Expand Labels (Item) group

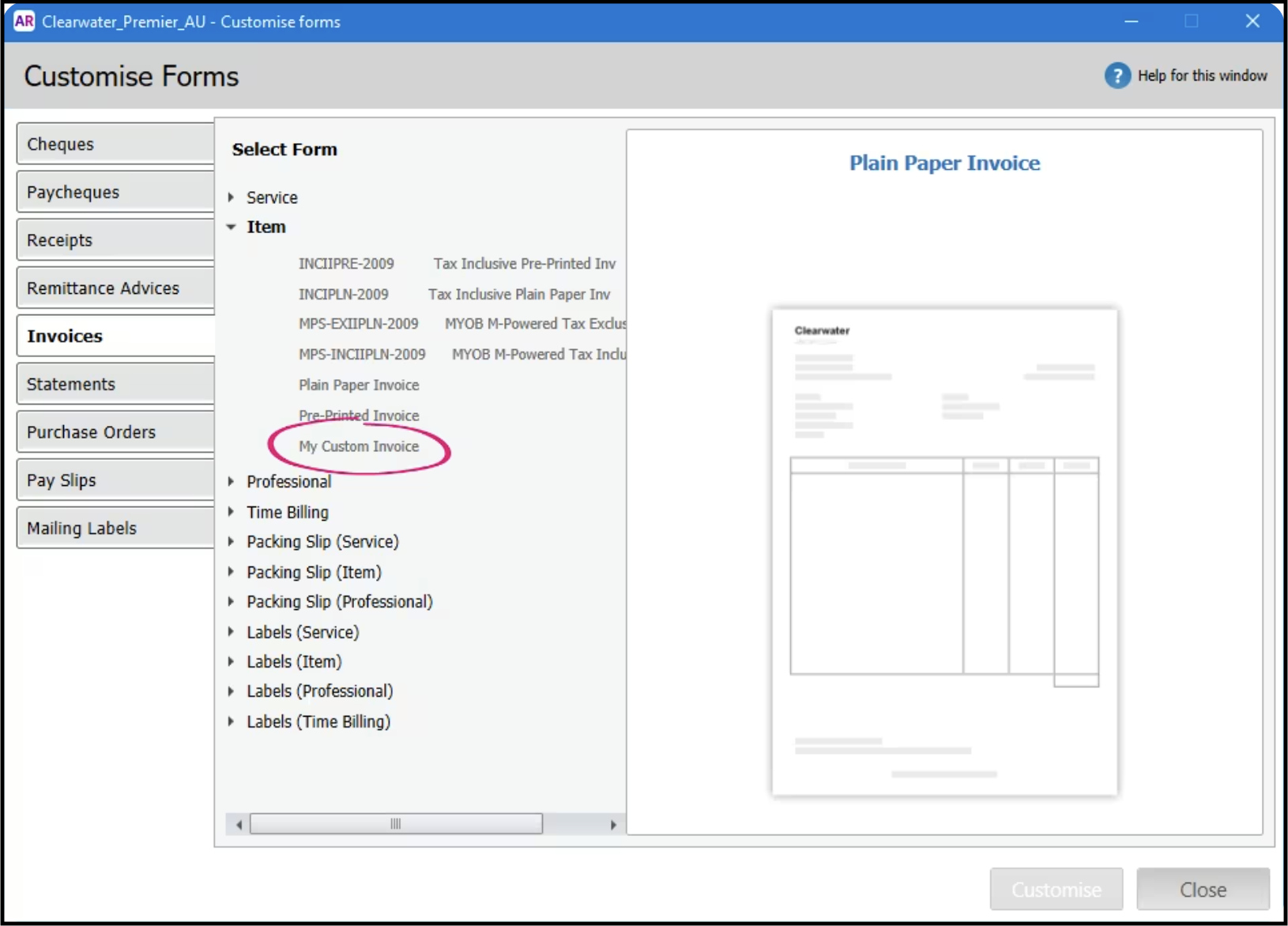coord(231,661)
